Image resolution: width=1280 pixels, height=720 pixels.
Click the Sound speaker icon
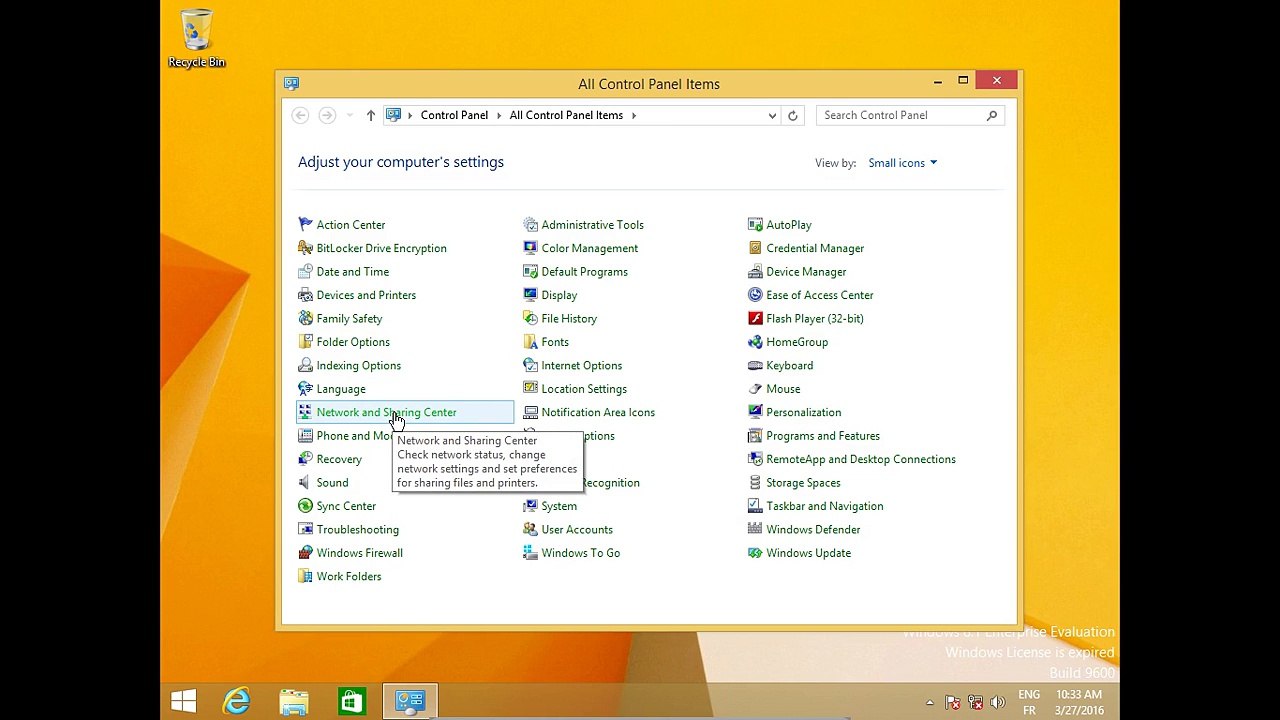click(305, 483)
